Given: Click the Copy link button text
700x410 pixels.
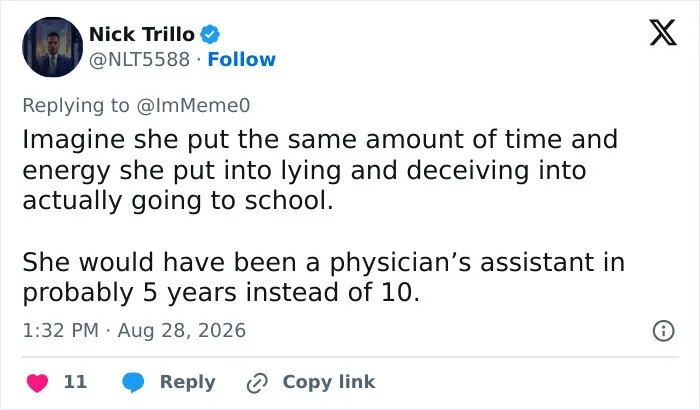Looking at the screenshot, I should [x=329, y=382].
